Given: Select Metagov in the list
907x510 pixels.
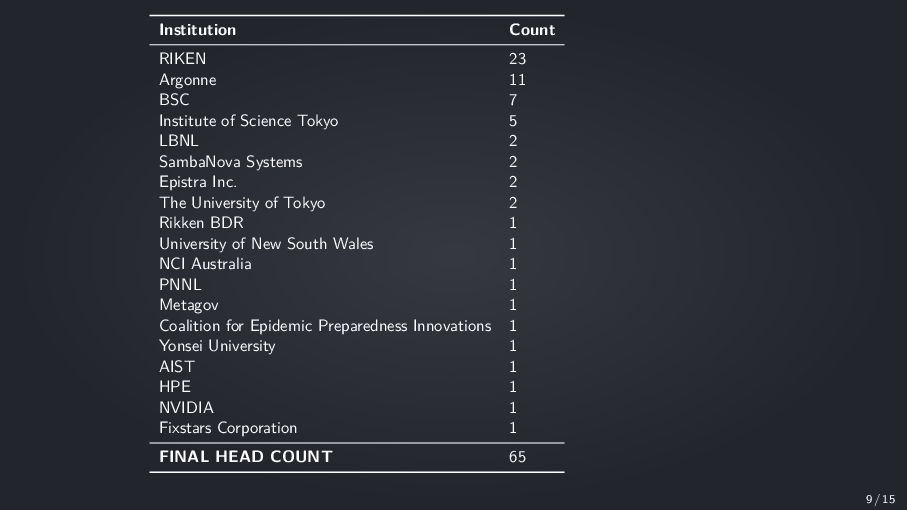Looking at the screenshot, I should tap(189, 305).
